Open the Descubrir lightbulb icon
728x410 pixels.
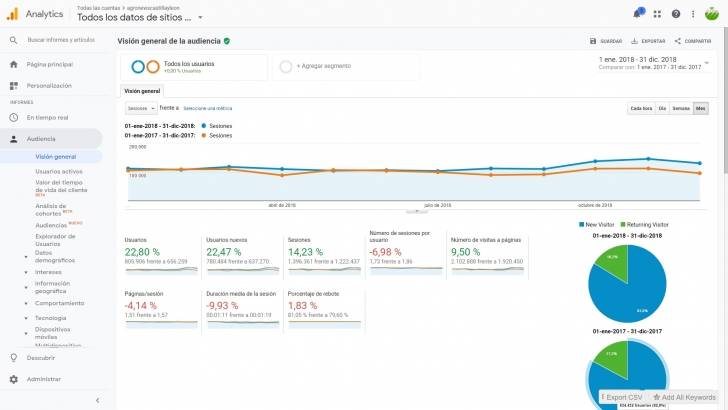[x=14, y=357]
